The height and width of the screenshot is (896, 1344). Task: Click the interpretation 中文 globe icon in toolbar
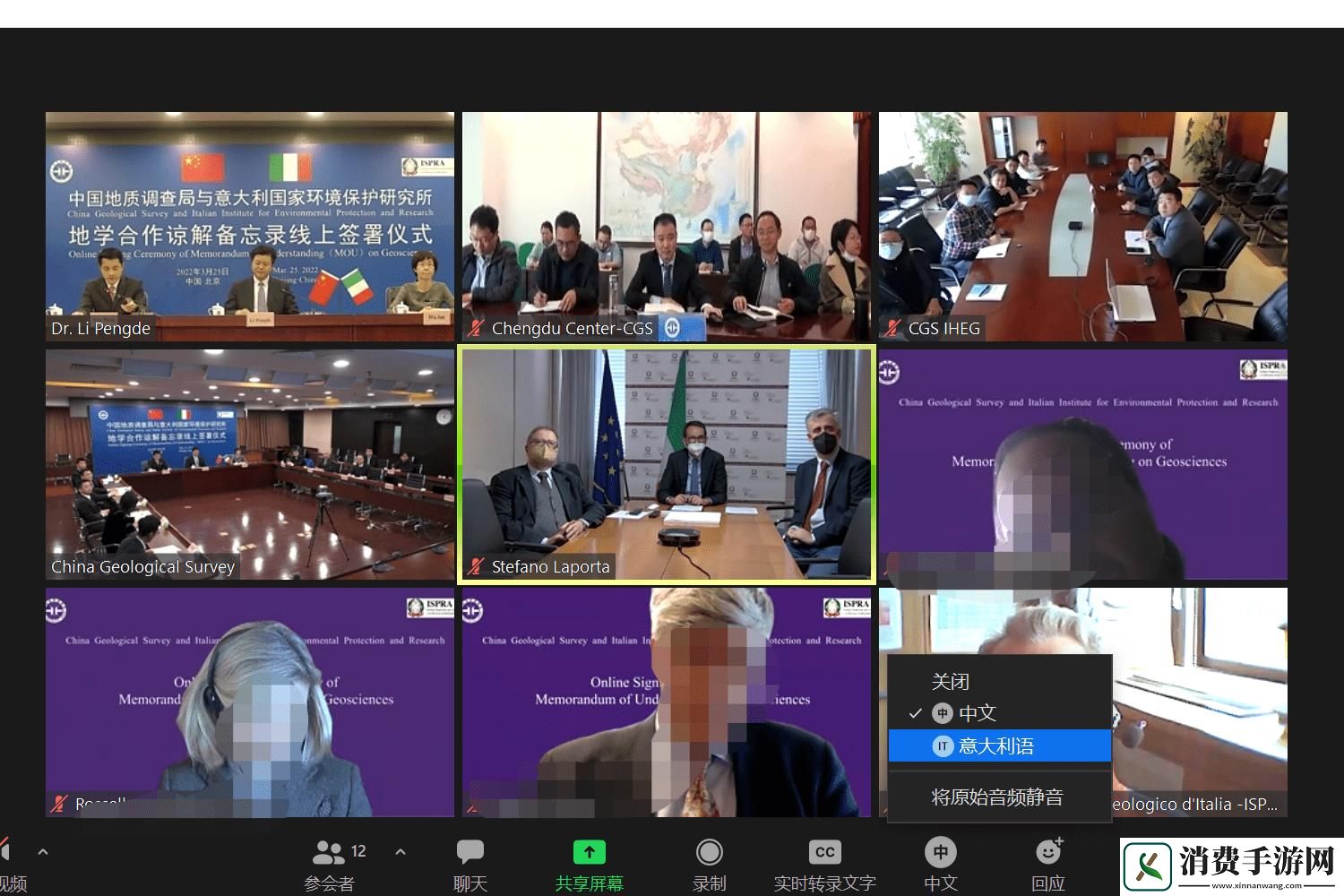941,852
